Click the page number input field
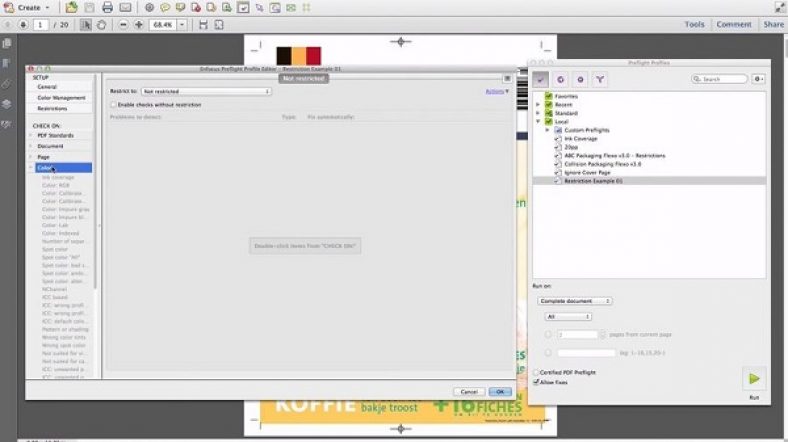Viewport: 788px width, 442px height. point(41,24)
